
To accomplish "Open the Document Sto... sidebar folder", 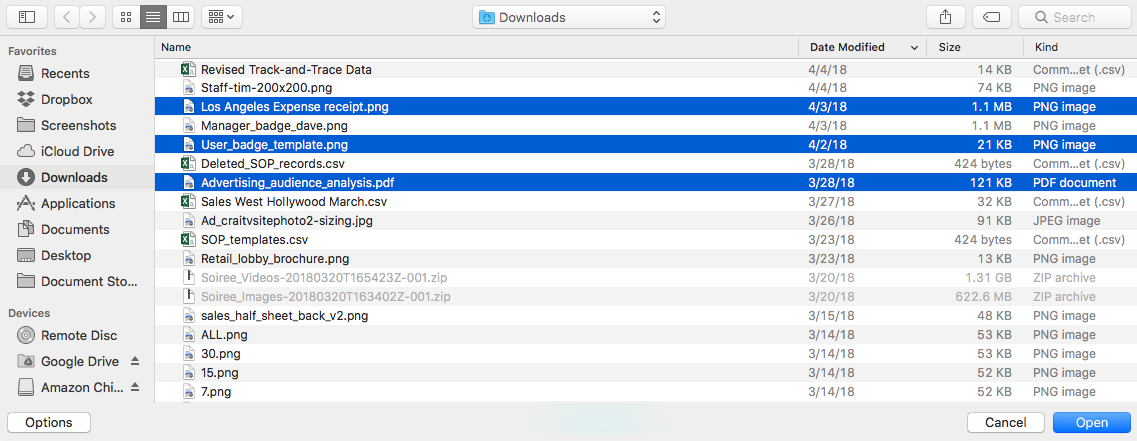I will click(77, 281).
